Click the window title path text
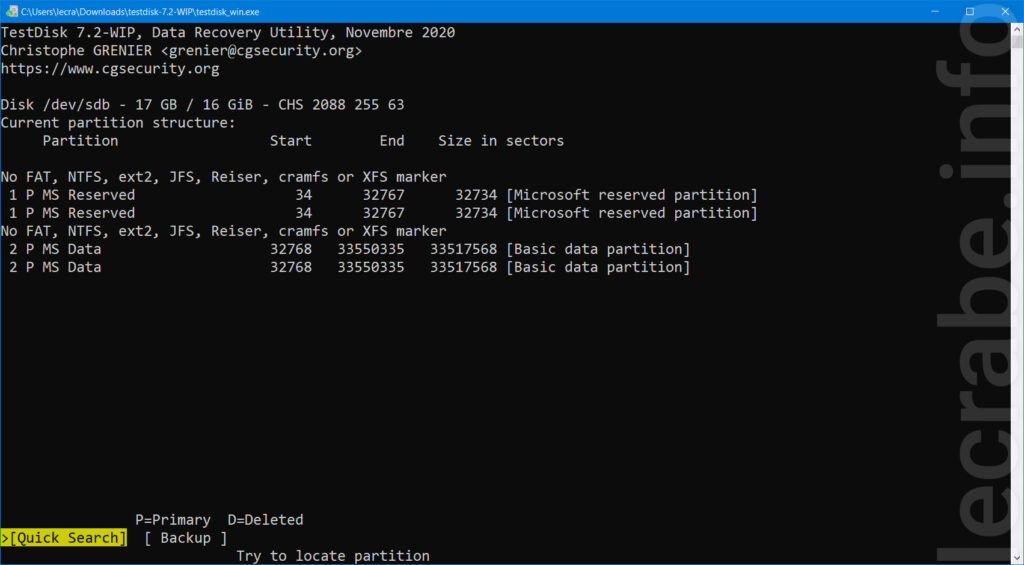 (x=140, y=12)
